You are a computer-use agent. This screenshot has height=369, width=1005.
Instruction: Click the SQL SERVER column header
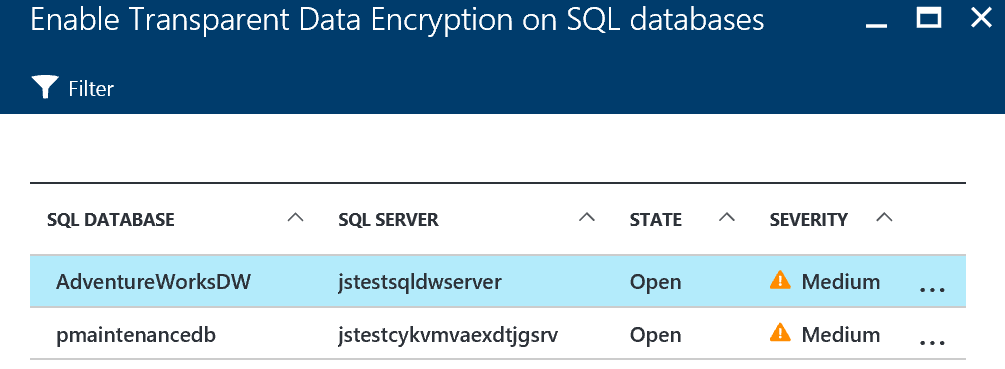(388, 220)
